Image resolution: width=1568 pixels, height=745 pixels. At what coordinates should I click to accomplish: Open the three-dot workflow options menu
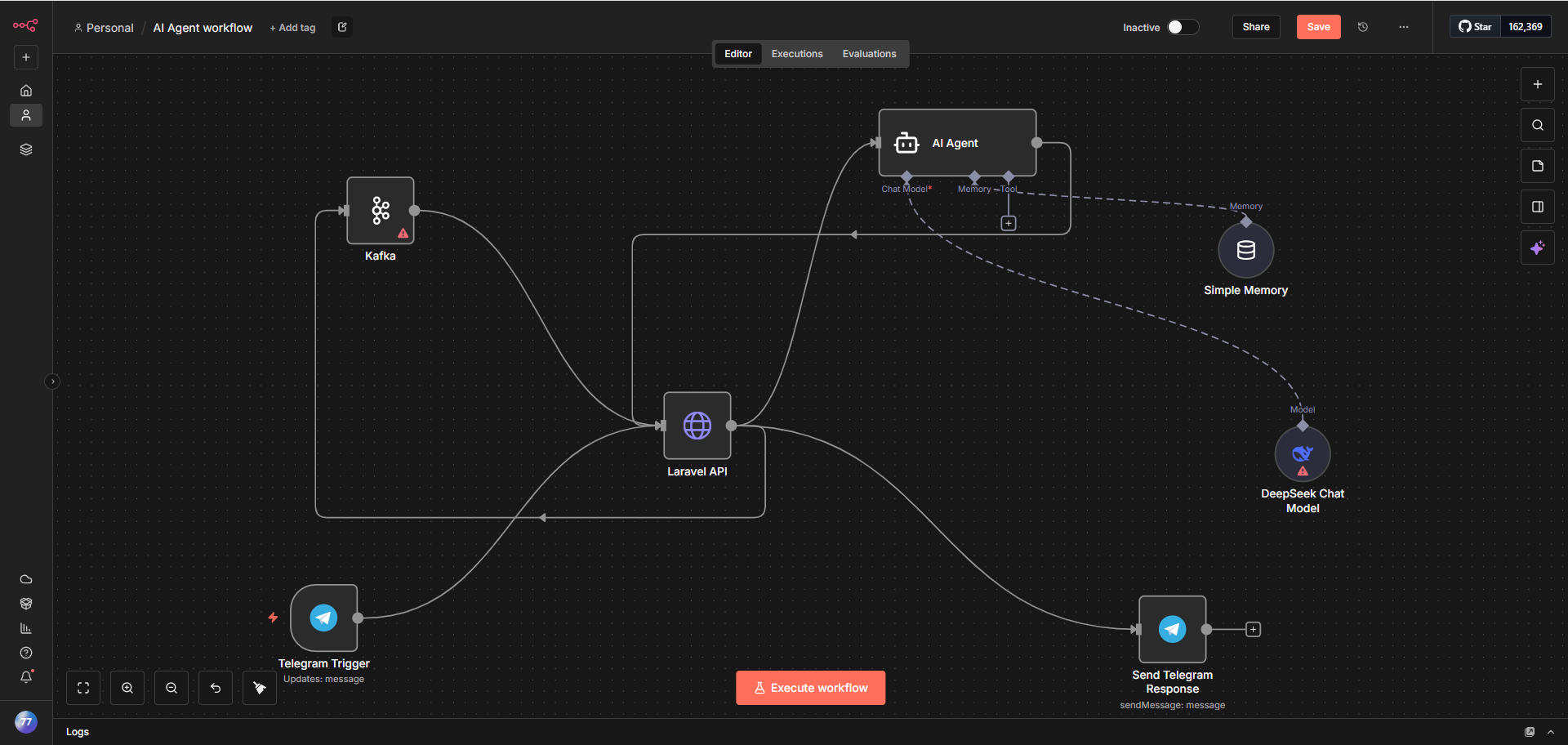[1404, 27]
